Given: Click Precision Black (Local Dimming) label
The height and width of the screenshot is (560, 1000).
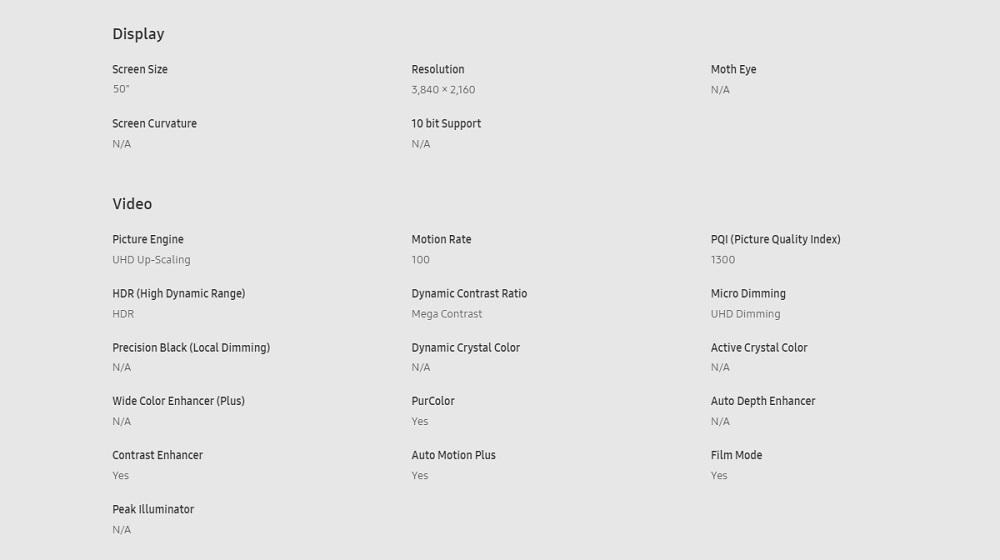Looking at the screenshot, I should click(191, 348).
